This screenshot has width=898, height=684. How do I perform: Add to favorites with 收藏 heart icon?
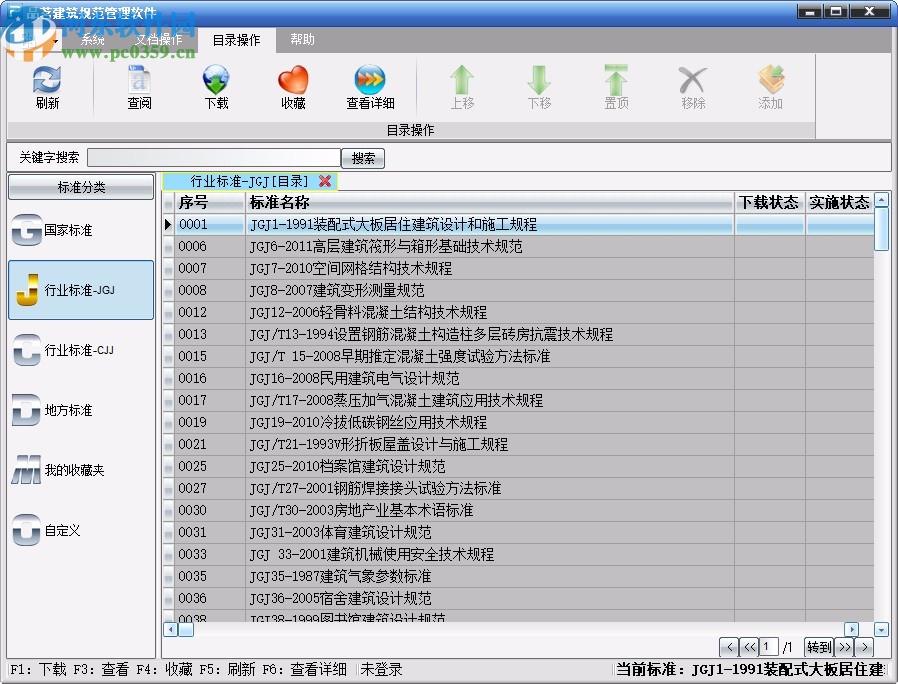[x=293, y=86]
